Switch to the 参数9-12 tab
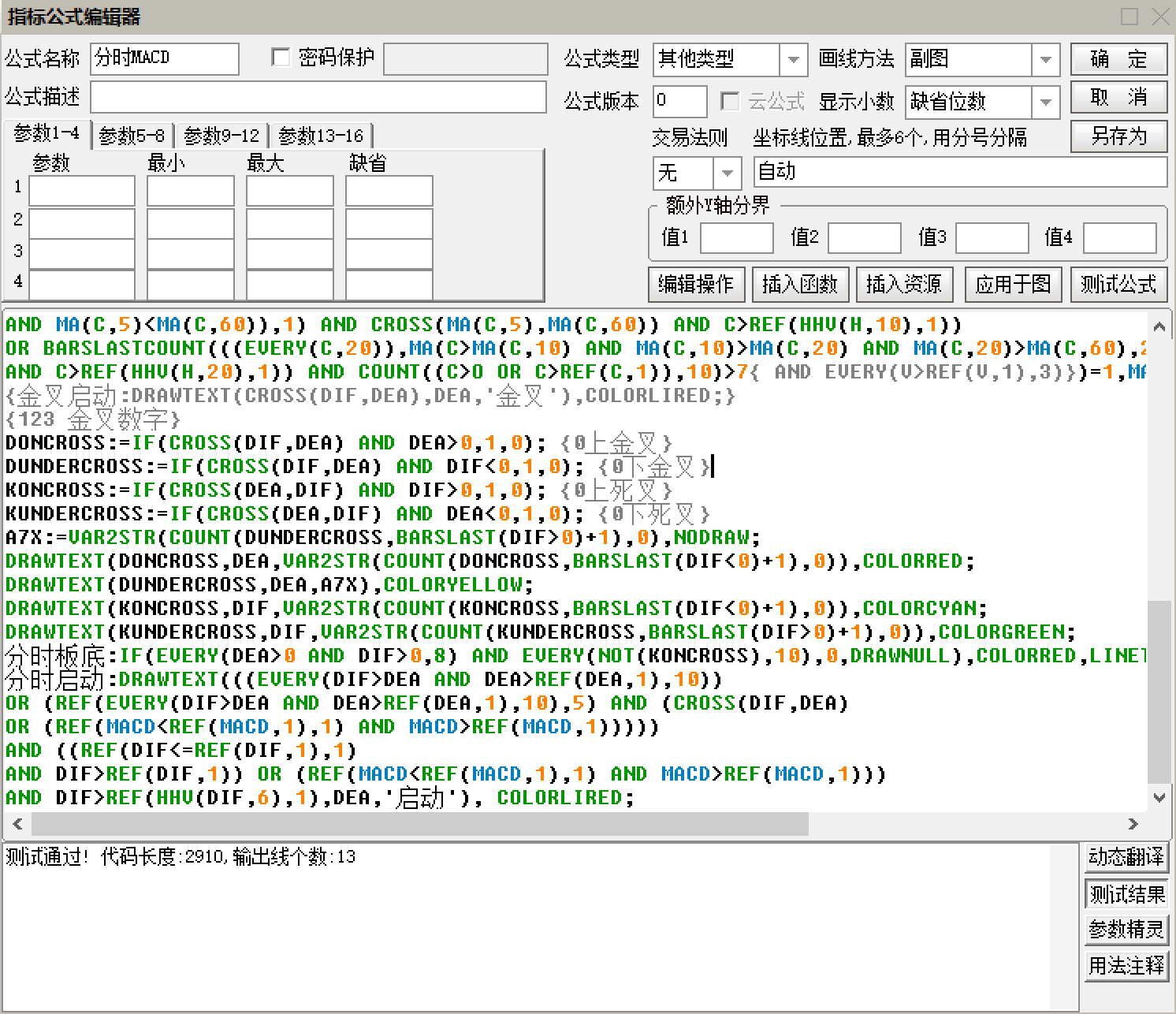The image size is (1176, 1014). (x=221, y=136)
